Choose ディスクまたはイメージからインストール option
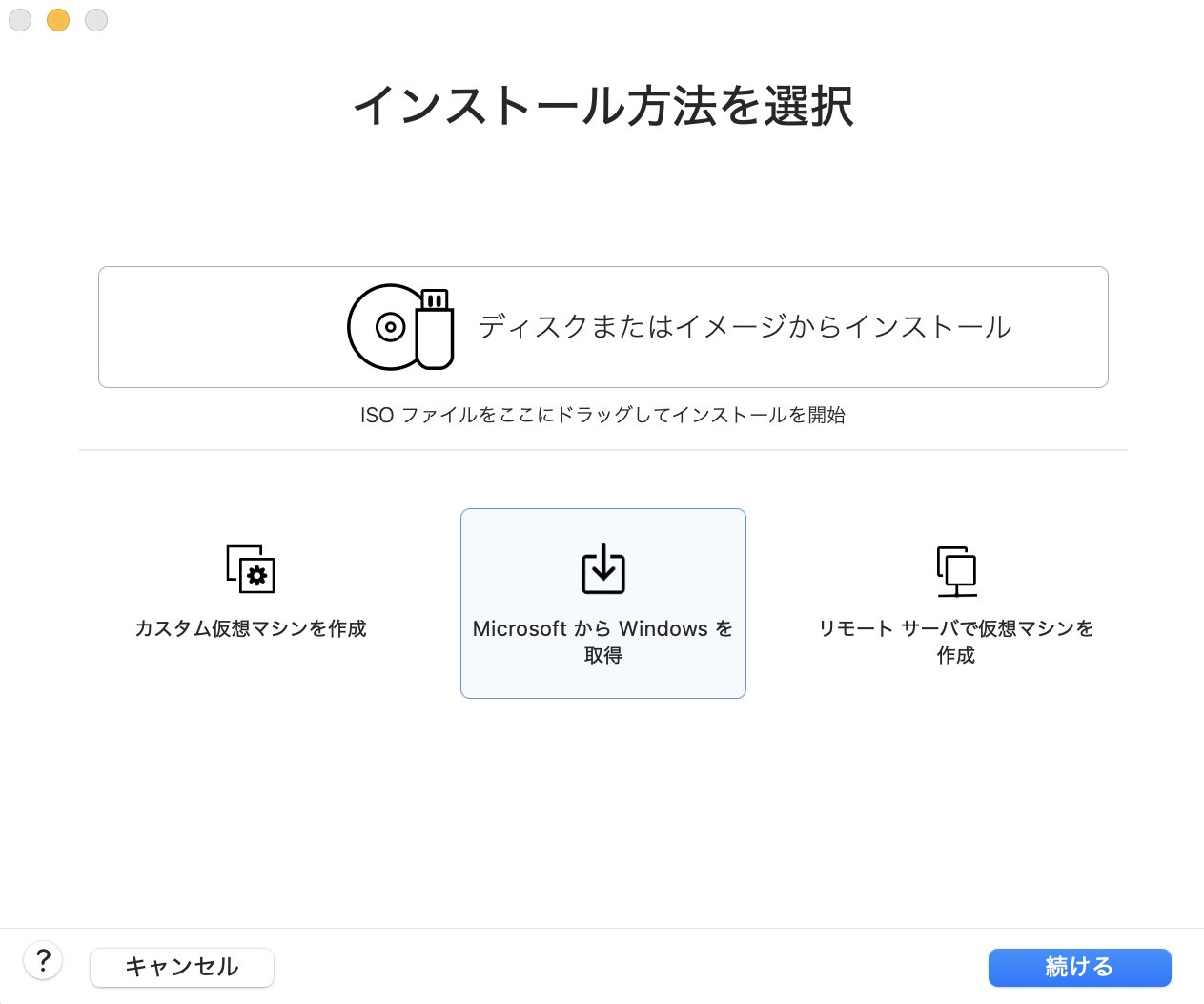Viewport: 1204px width, 1004px height. pyautogui.click(x=603, y=327)
